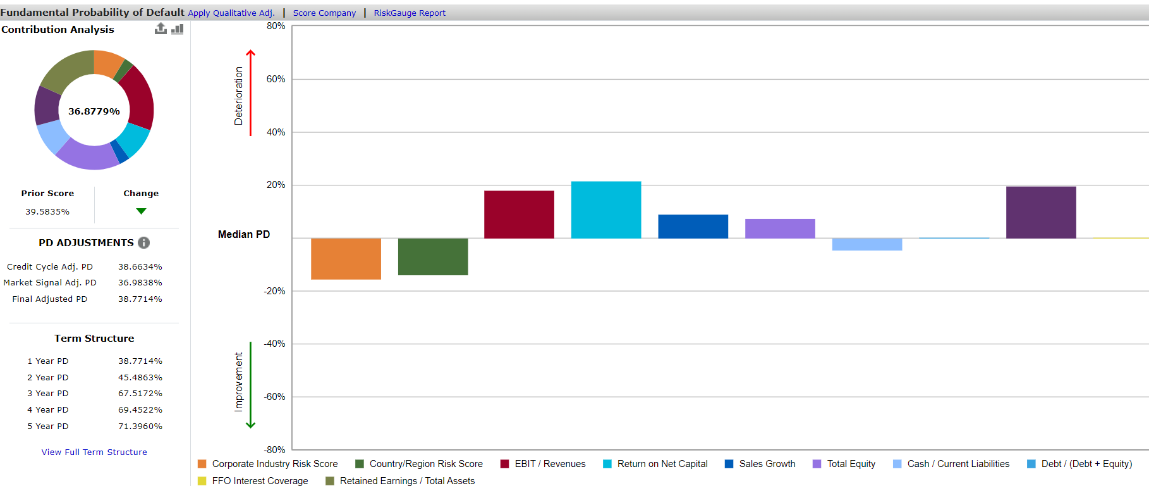Switch to bar chart view icon
The width and height of the screenshot is (1149, 486).
[x=177, y=29]
